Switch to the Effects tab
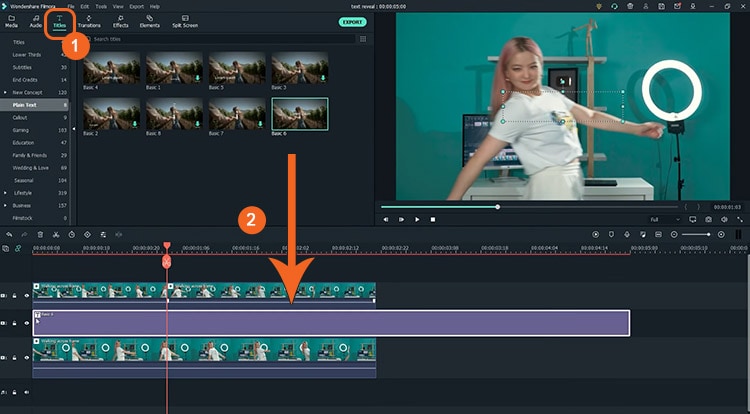 coord(121,22)
